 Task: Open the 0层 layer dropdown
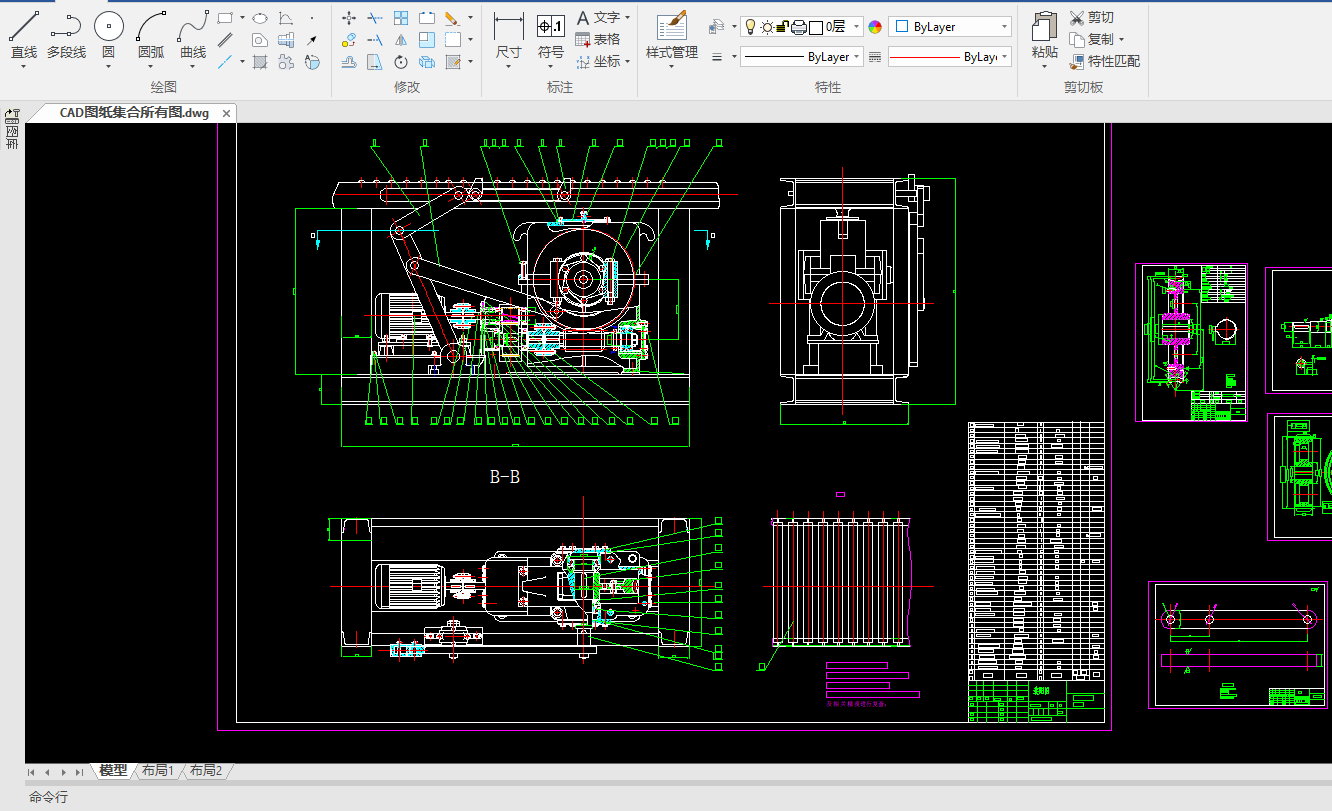[x=856, y=27]
